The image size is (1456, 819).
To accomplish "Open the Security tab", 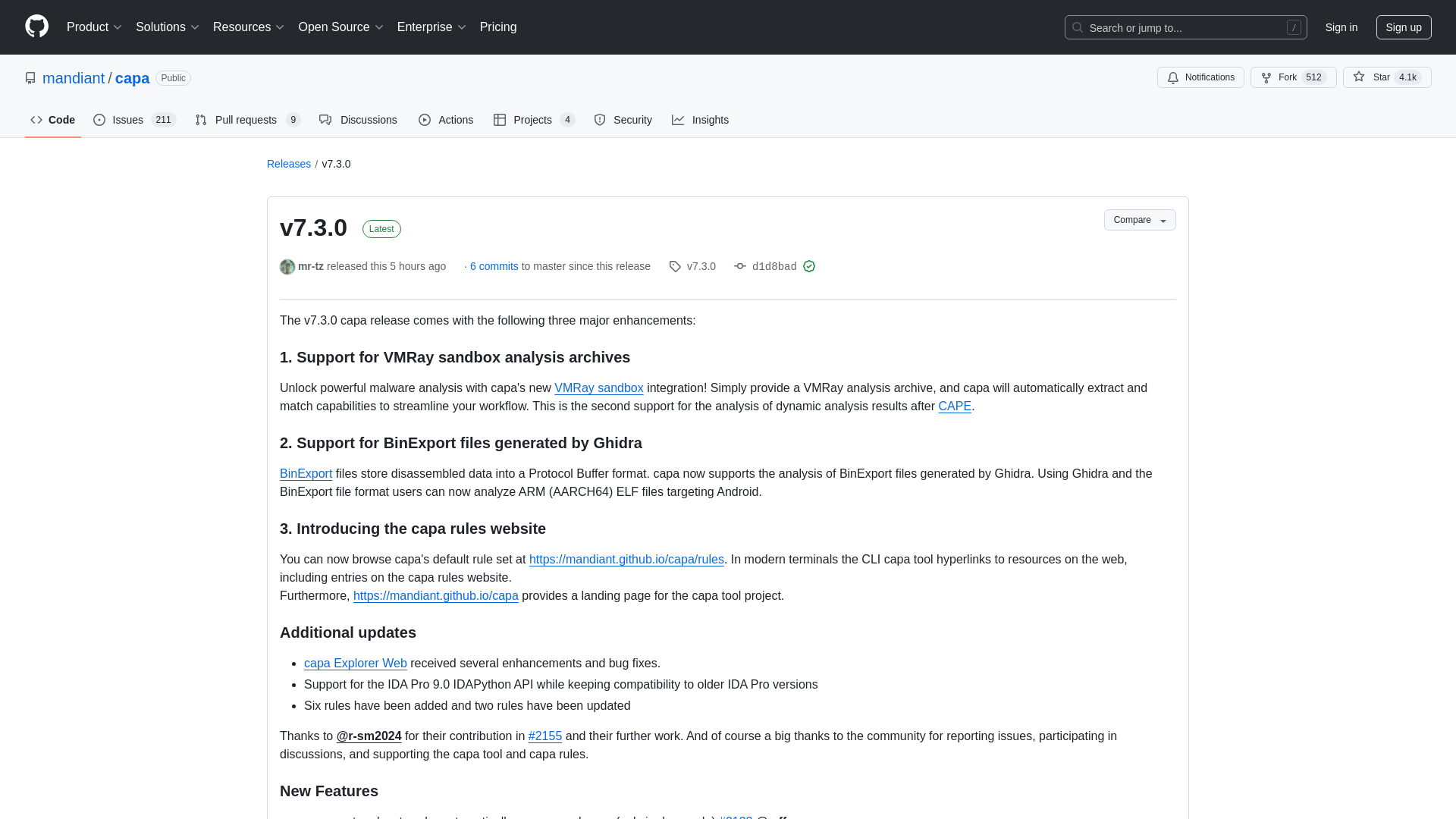I will click(623, 120).
